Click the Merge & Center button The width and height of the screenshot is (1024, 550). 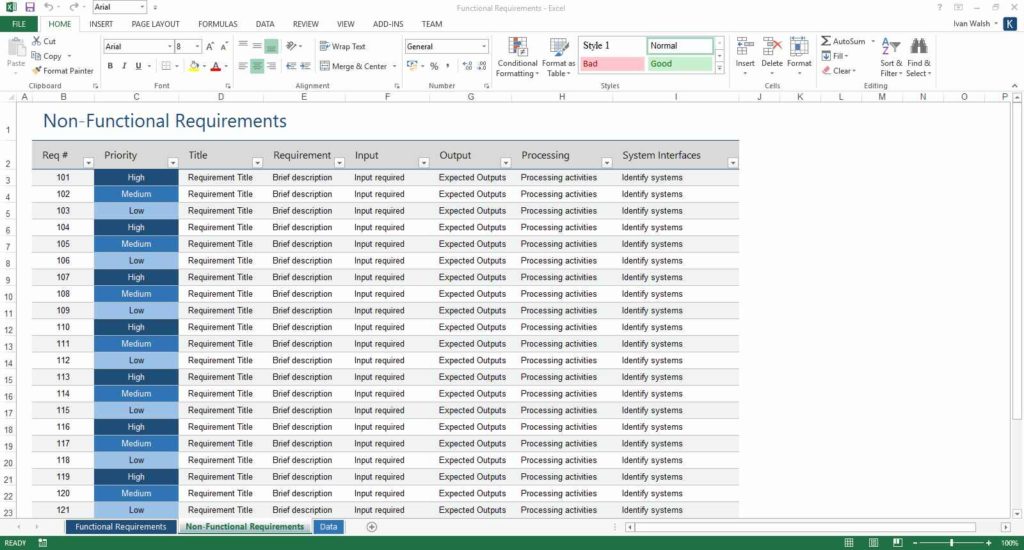tap(353, 66)
